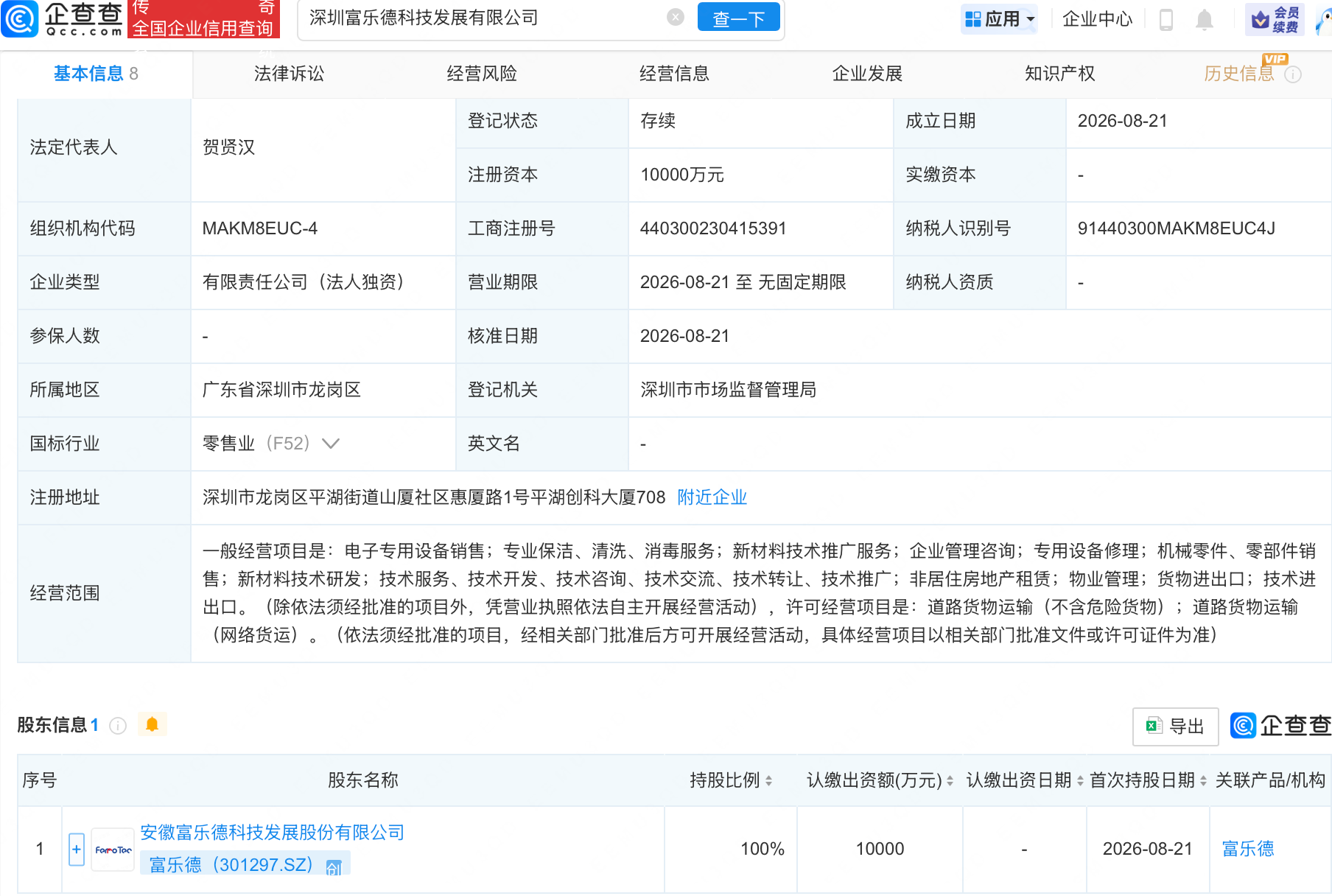Click stock tag 富乐德 (301297.SZ)
The height and width of the screenshot is (896, 1332).
tap(245, 864)
